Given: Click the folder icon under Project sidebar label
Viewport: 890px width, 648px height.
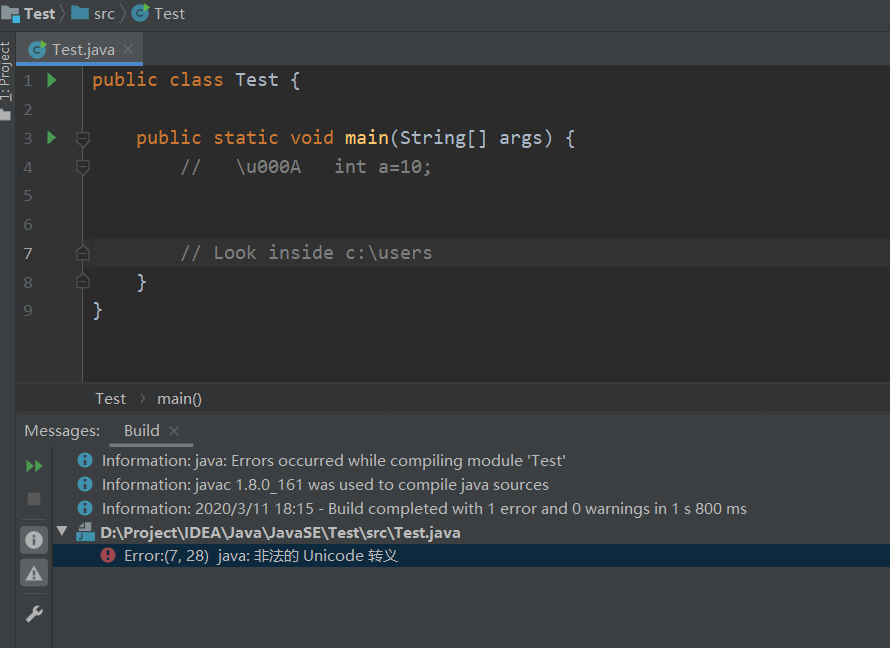Looking at the screenshot, I should click(x=6, y=115).
